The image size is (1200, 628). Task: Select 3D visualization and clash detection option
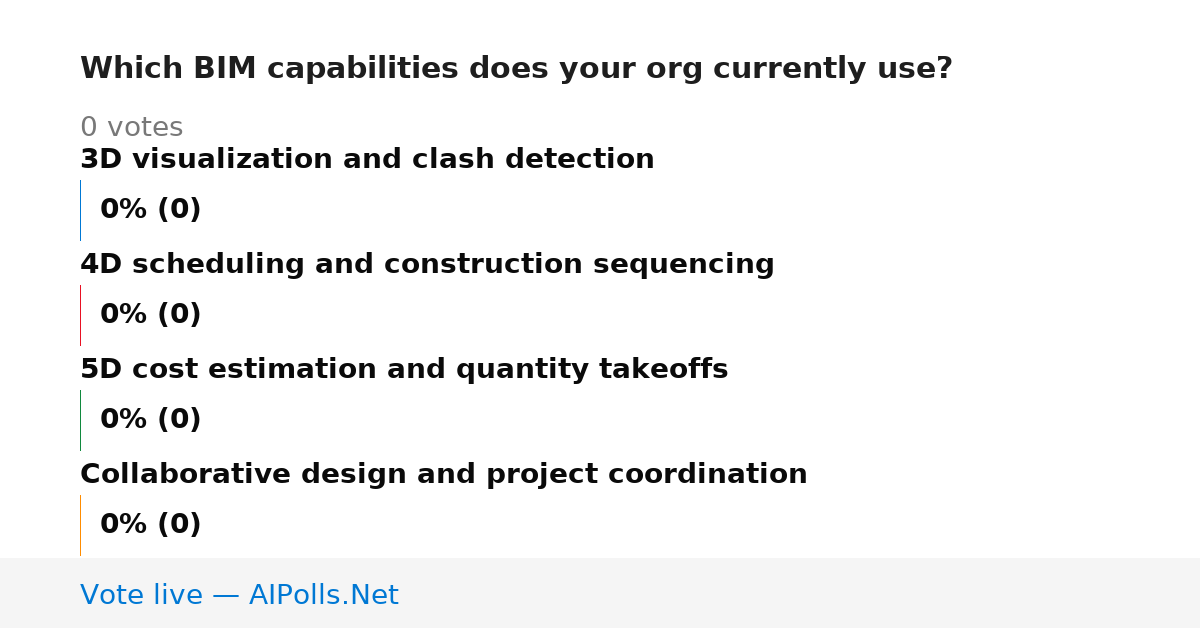pyautogui.click(x=367, y=159)
